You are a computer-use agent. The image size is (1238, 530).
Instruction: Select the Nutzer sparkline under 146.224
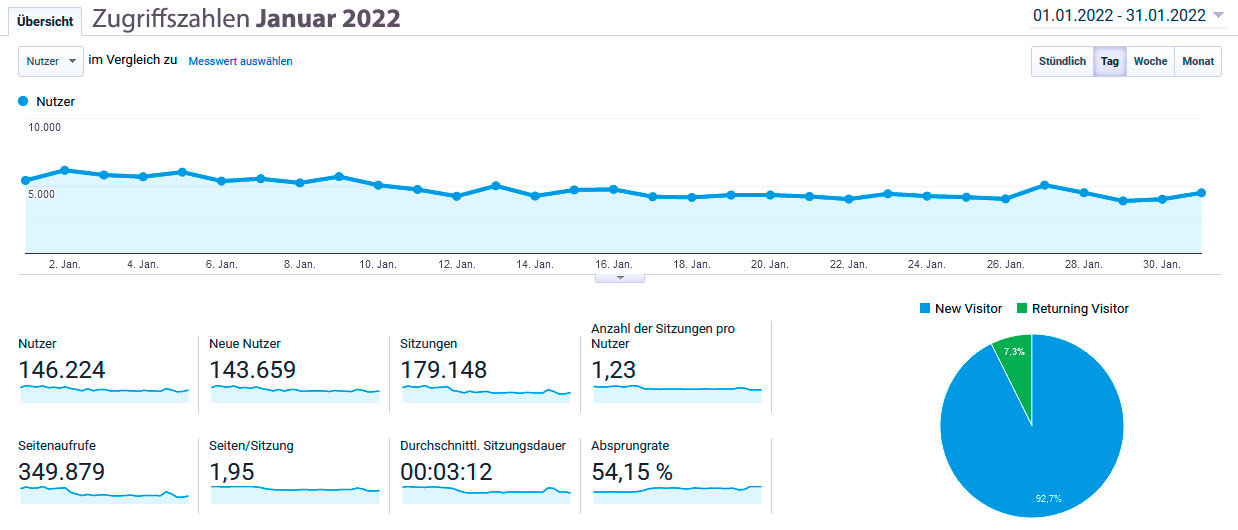(104, 393)
